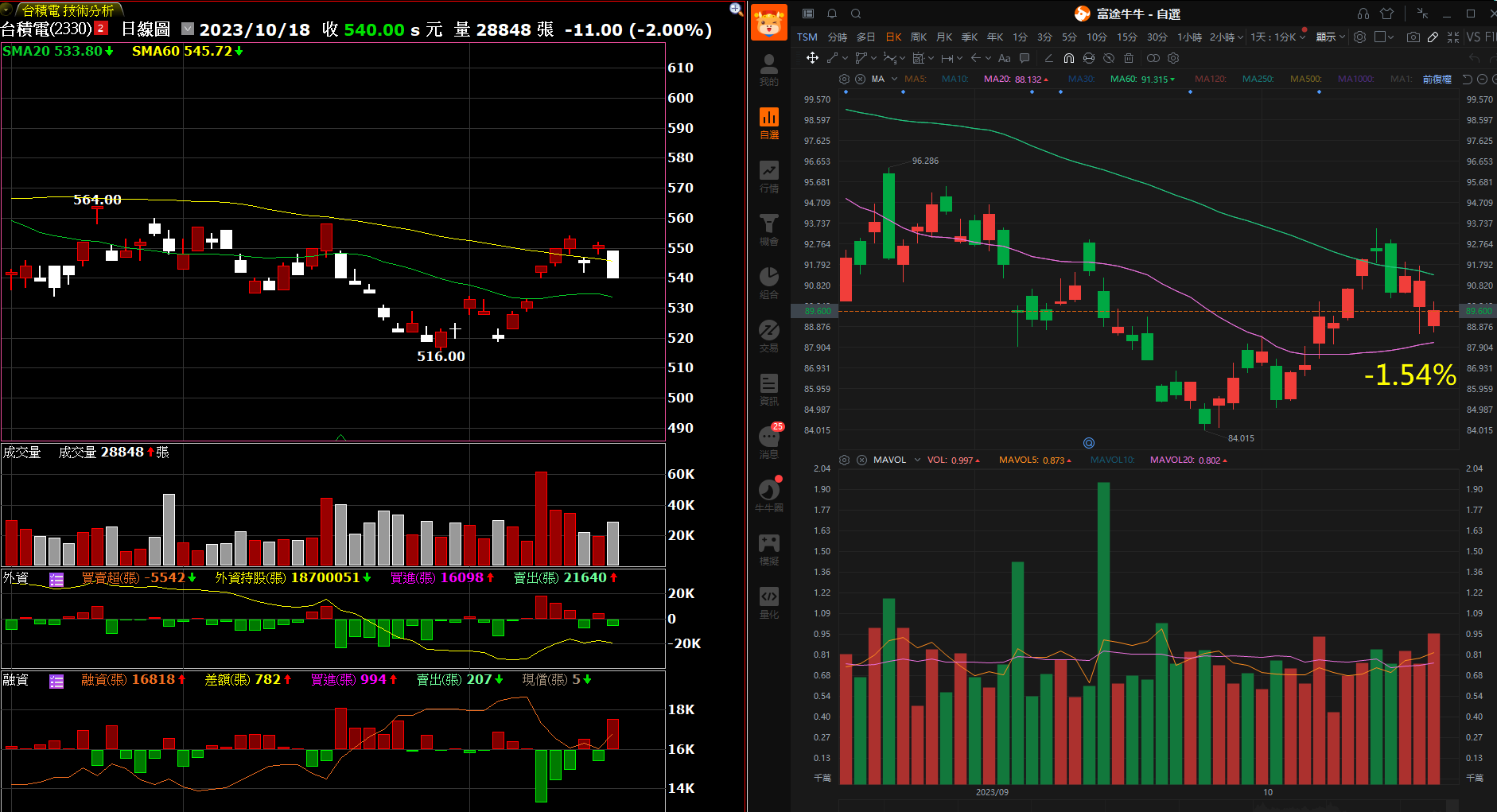Screen dimensions: 1497x812
Task: Open the 日線圖 period dropdown in 台積電 window
Action: (x=188, y=29)
